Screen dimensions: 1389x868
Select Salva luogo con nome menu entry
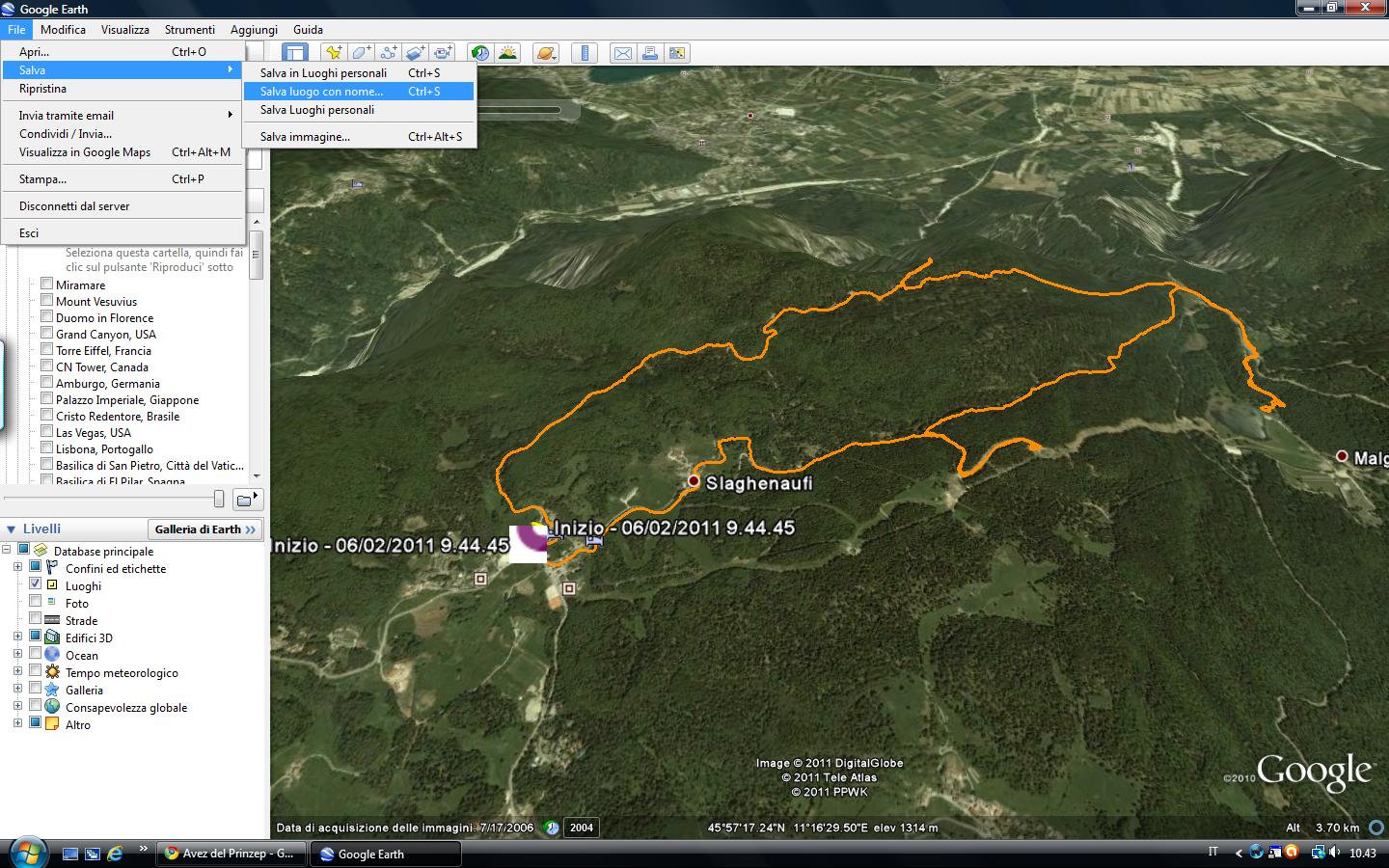coord(358,92)
